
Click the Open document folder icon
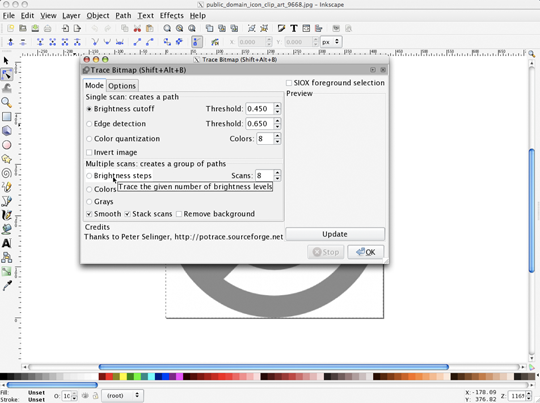23,28
